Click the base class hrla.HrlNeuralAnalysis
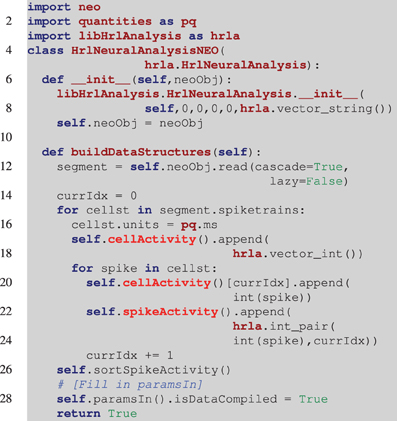 [x=226, y=65]
